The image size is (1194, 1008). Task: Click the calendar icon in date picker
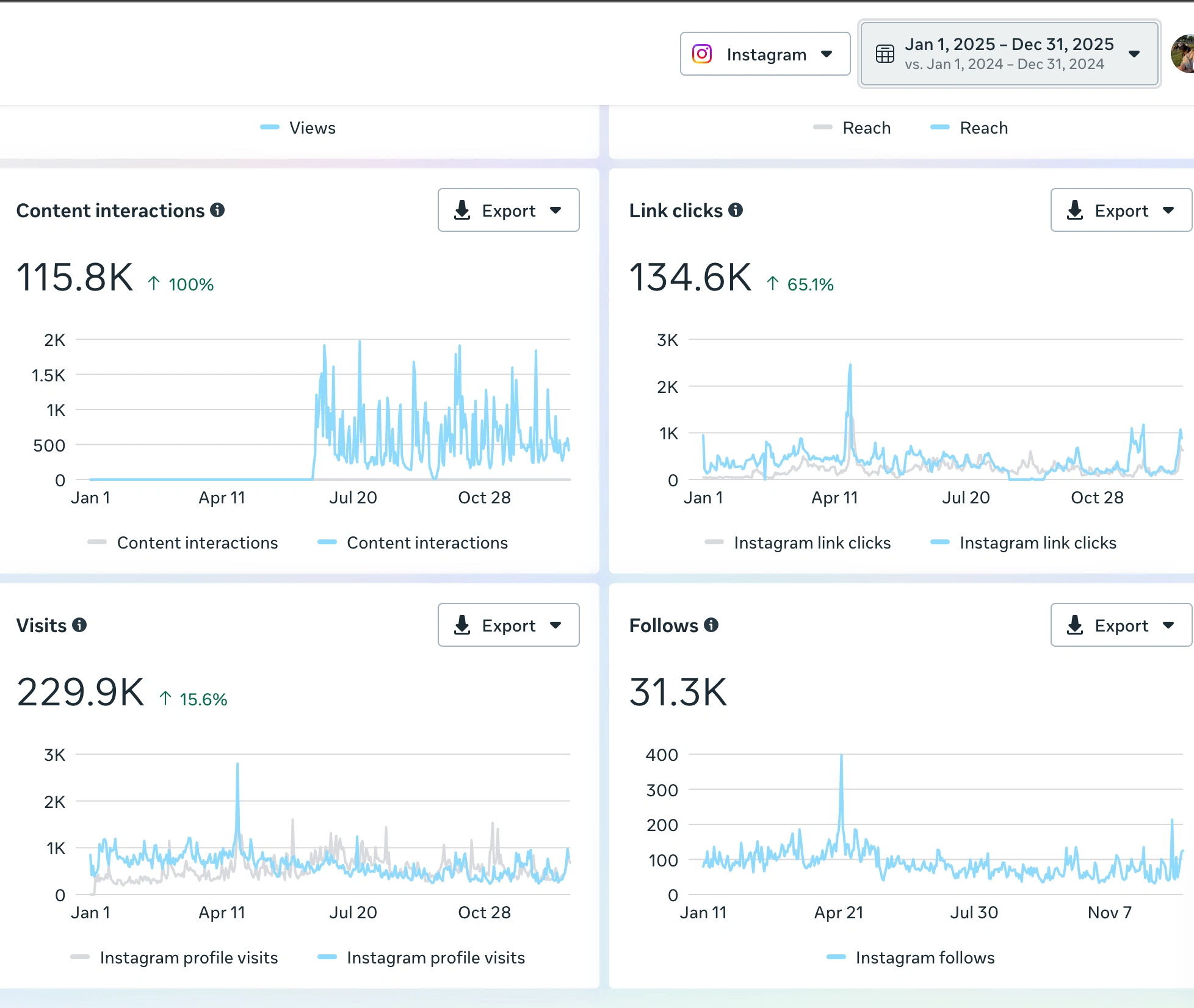[885, 54]
